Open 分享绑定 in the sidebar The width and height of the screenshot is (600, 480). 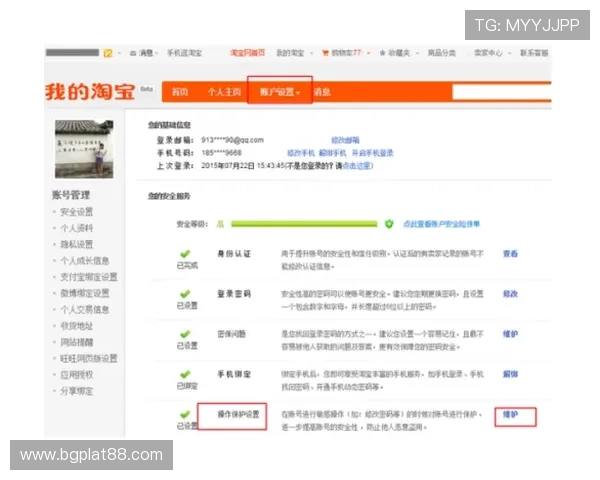coord(77,391)
